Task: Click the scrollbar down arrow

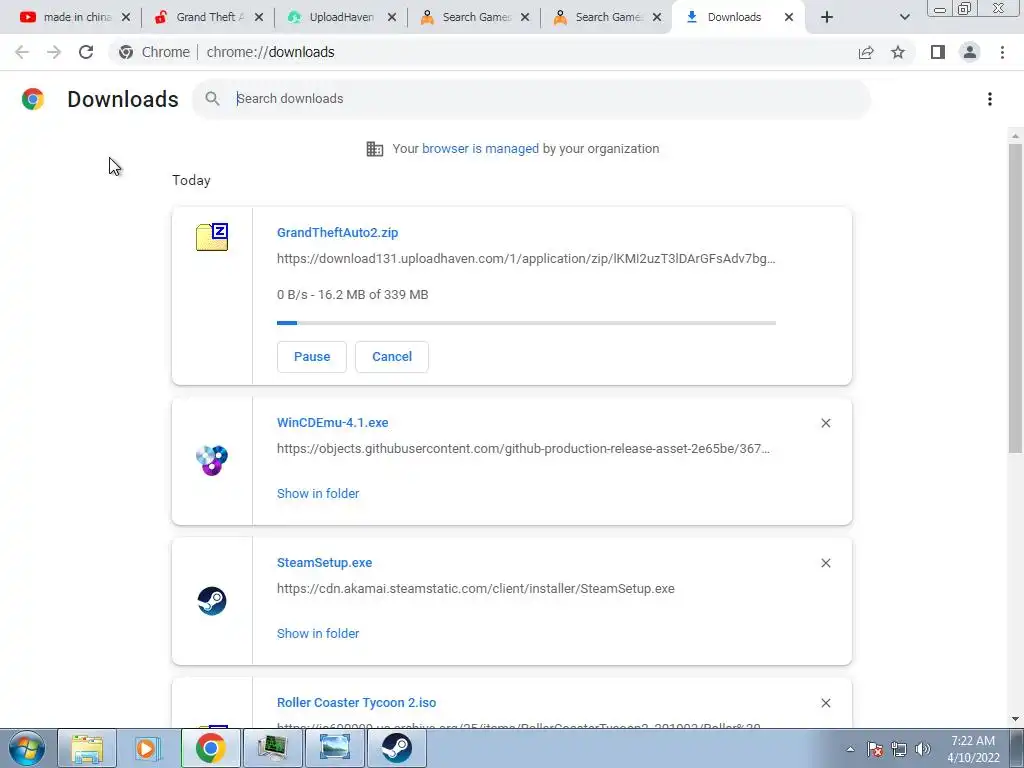Action: coord(1015,719)
